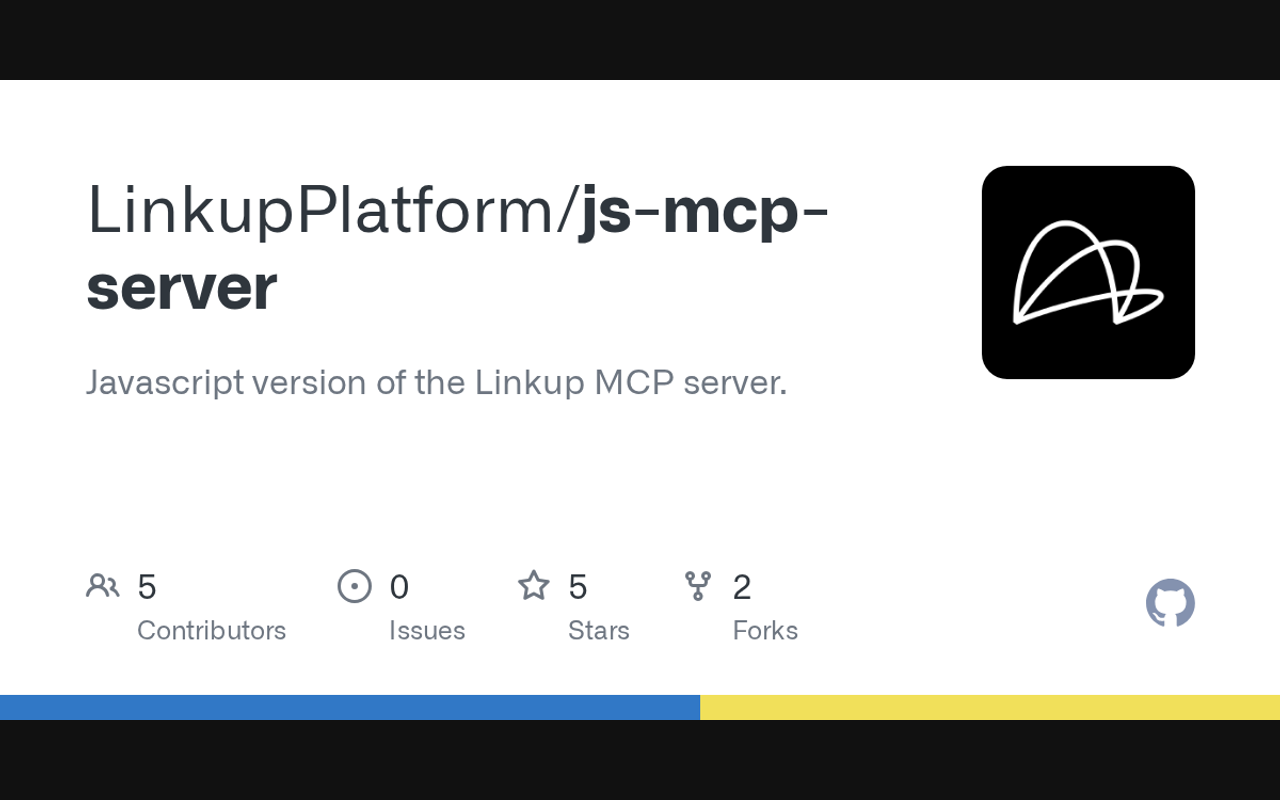Click the Contributors people icon
Screen dimensions: 1280x800
[x=102, y=586]
